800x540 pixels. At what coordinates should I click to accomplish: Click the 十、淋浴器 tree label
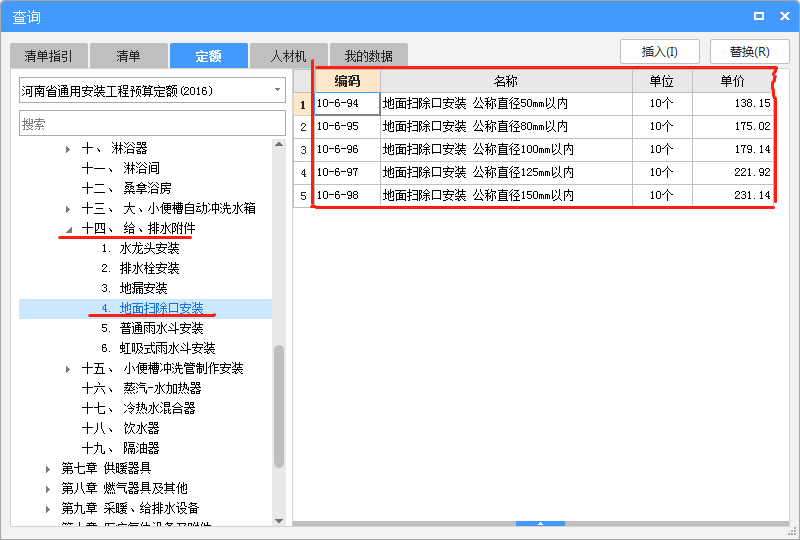114,149
